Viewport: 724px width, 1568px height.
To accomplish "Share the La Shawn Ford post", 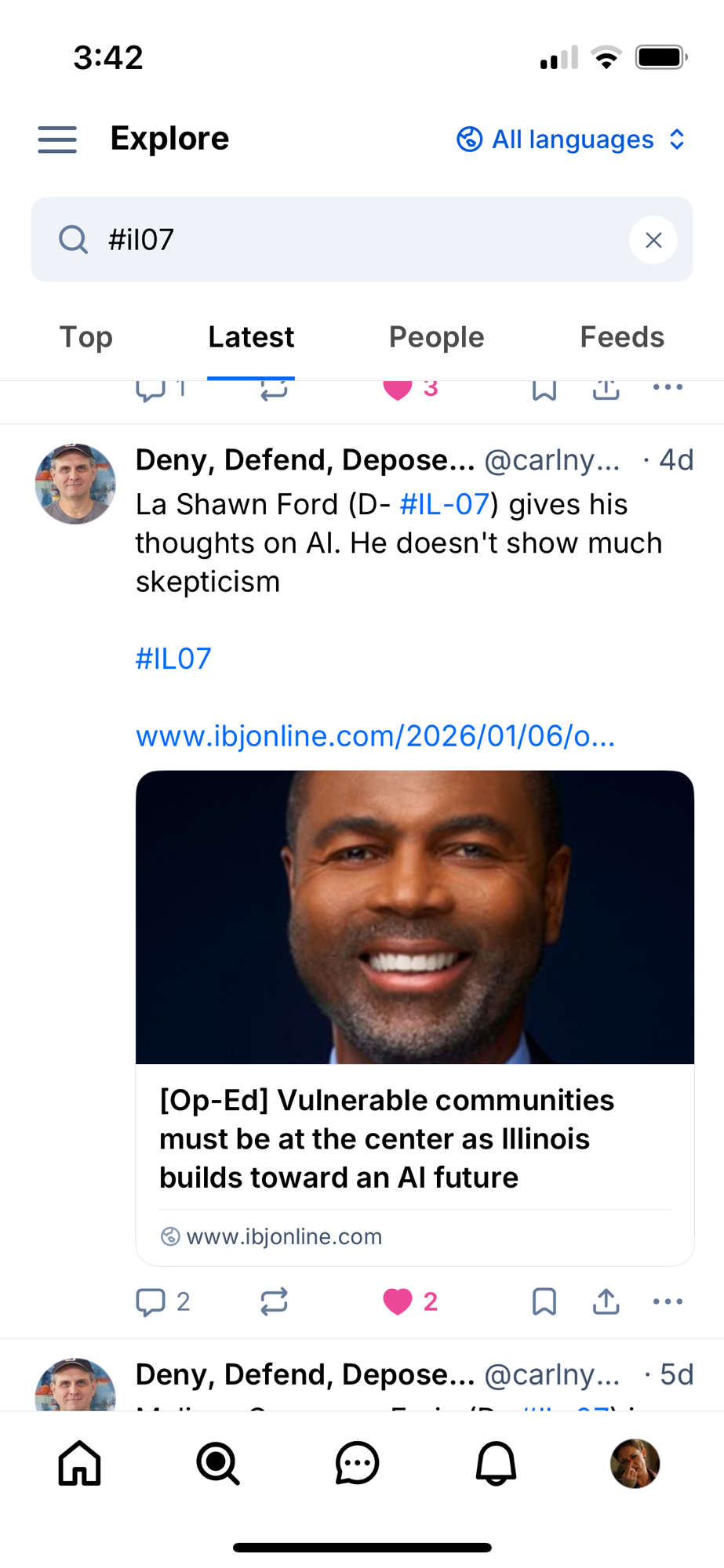I will click(606, 1301).
